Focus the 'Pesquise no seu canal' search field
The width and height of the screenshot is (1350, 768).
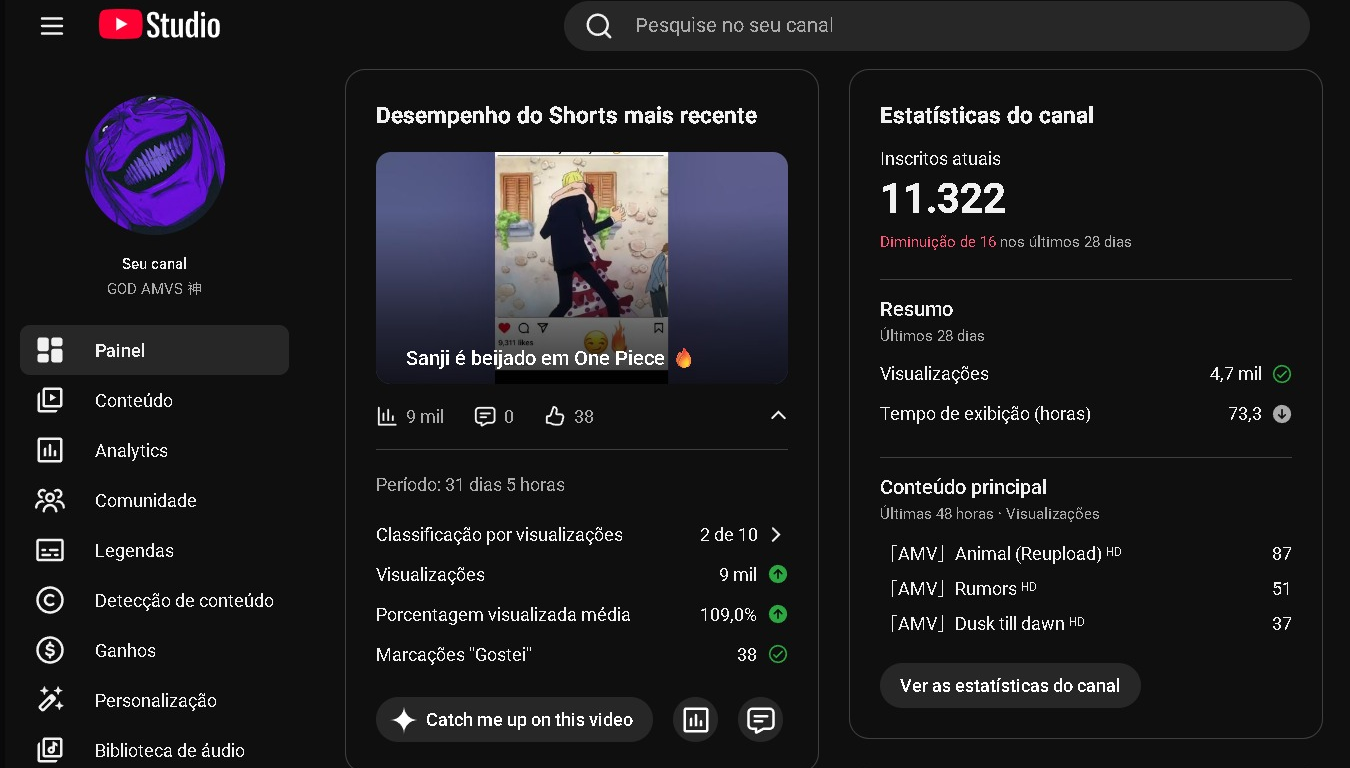coord(936,26)
